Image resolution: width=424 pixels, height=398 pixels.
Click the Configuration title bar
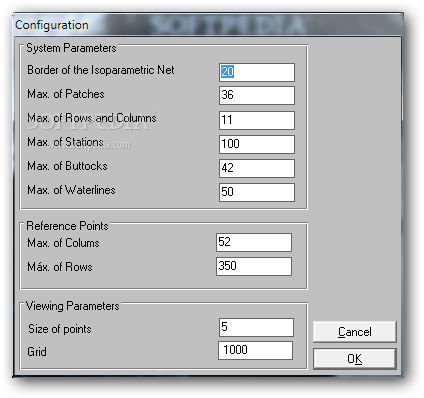[x=207, y=25]
